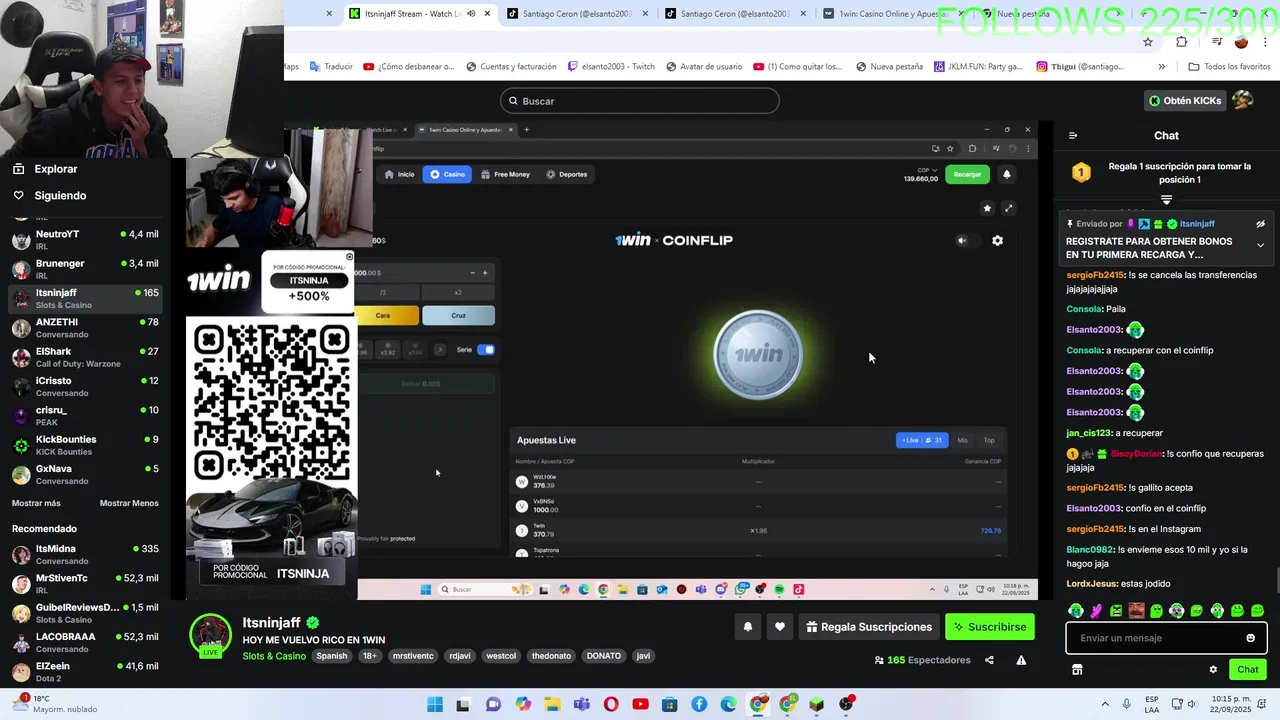1280x720 pixels.
Task: Open Coinflip settings gear
Action: (x=997, y=240)
